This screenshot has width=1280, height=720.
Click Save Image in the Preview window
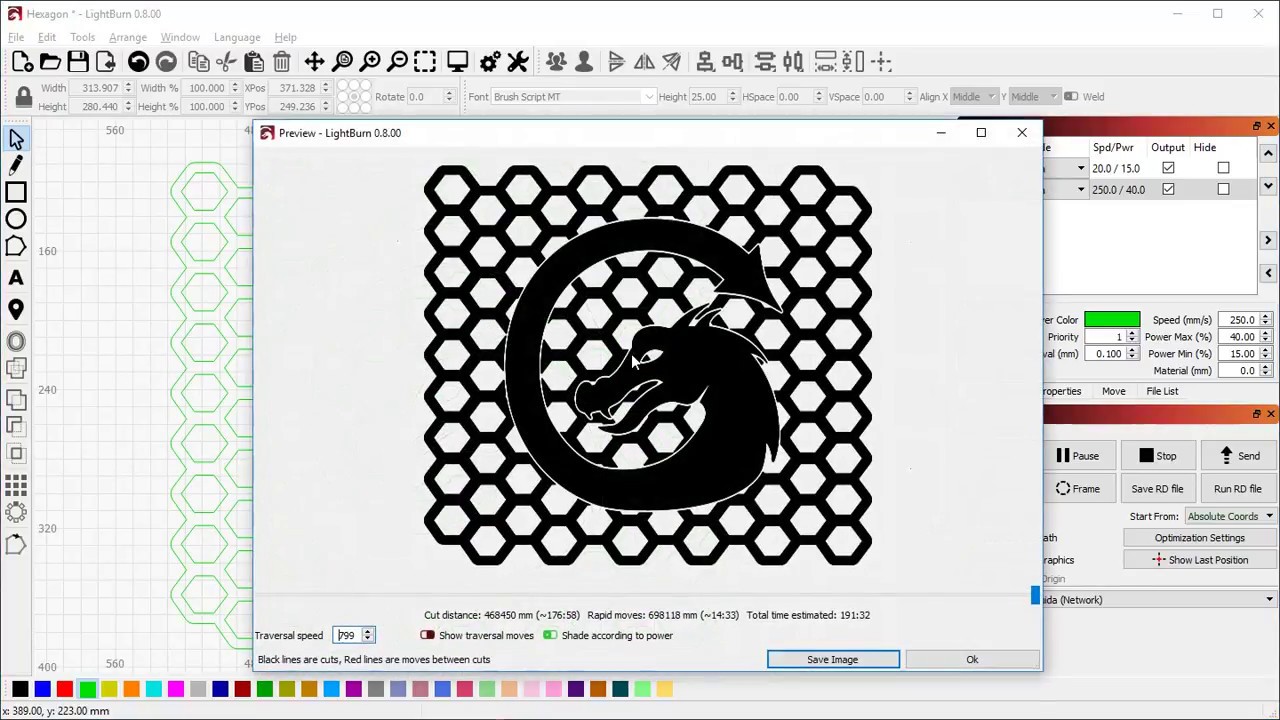[833, 659]
